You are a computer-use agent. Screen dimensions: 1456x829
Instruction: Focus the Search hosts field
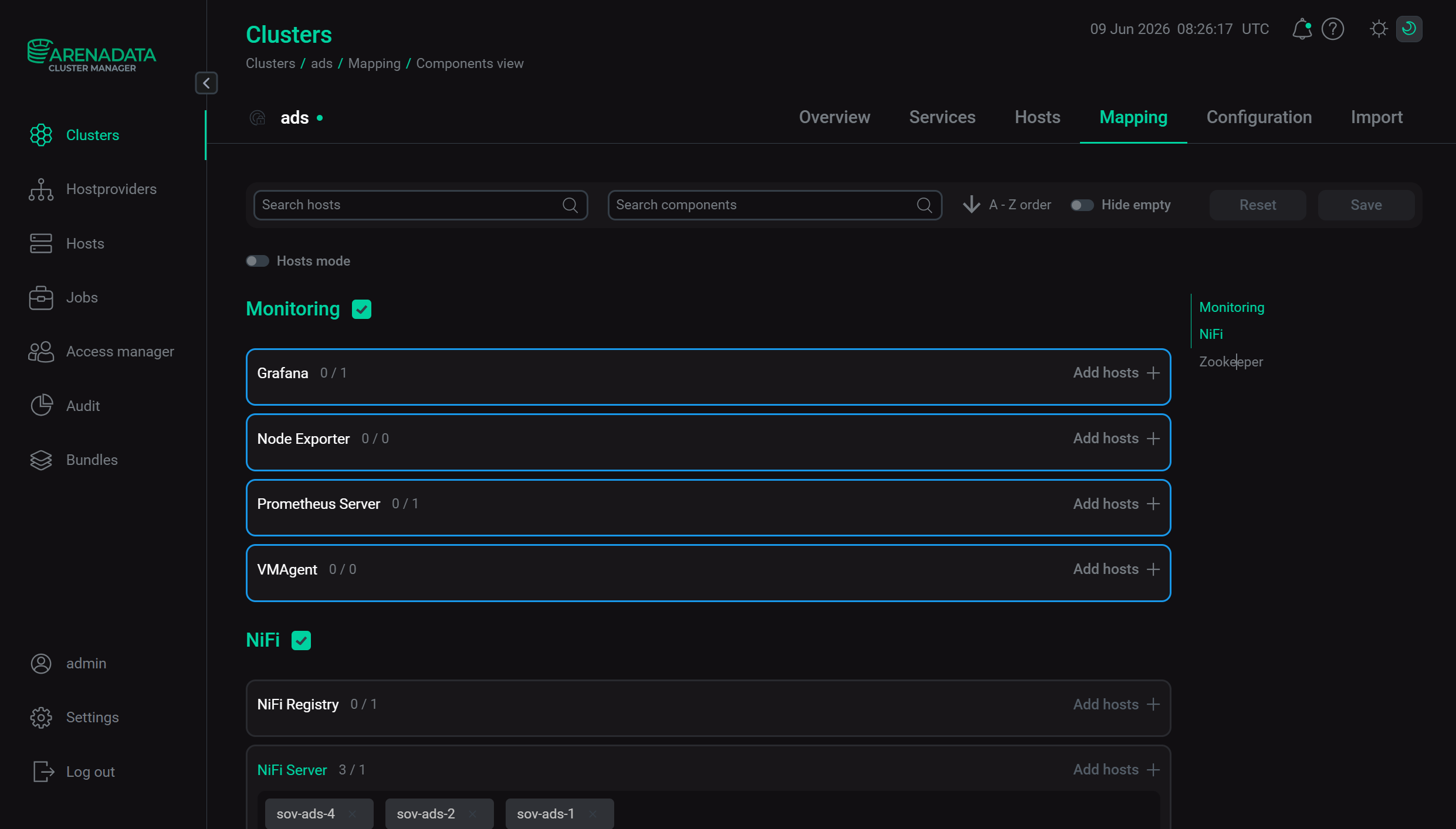tap(421, 205)
